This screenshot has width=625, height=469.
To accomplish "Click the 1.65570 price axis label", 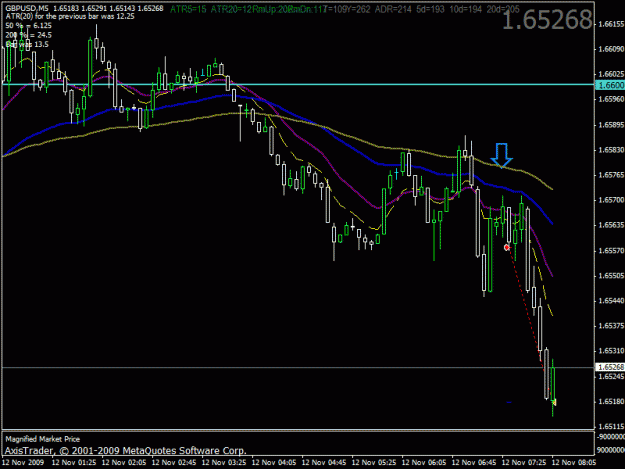I will (611, 251).
